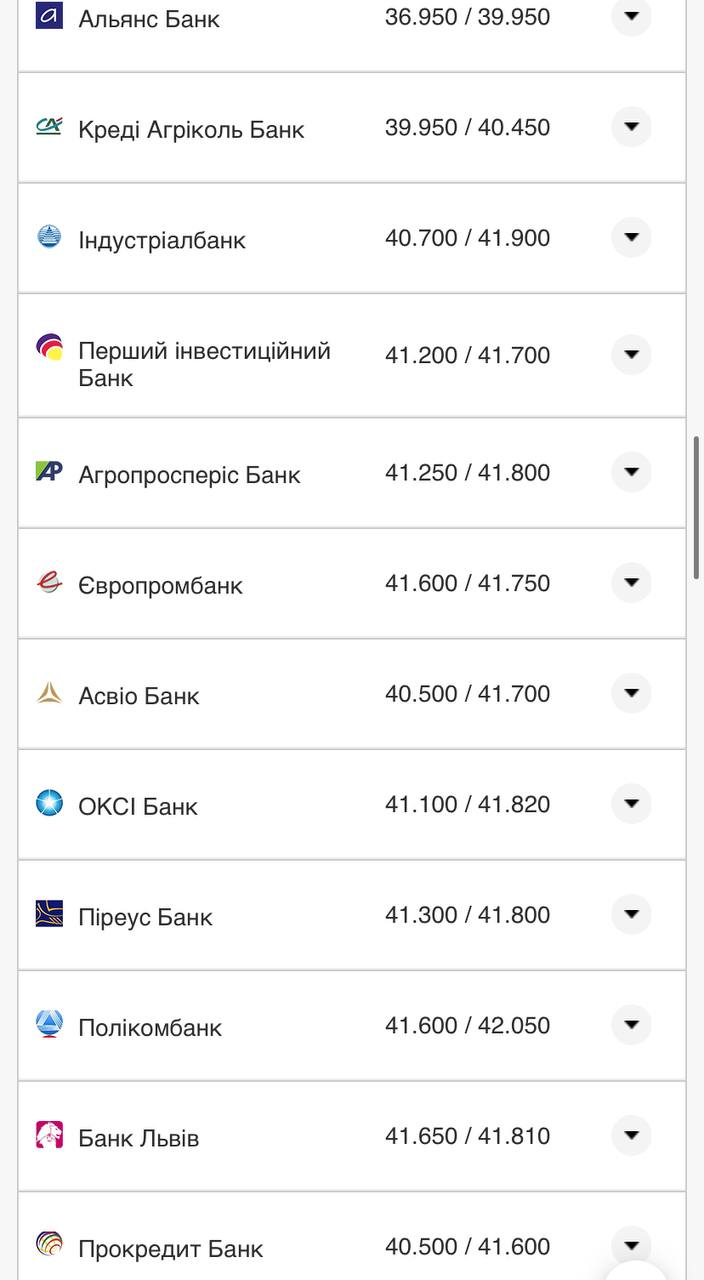
Task: Open the Агропросперіс Банк name link
Action: pos(189,475)
